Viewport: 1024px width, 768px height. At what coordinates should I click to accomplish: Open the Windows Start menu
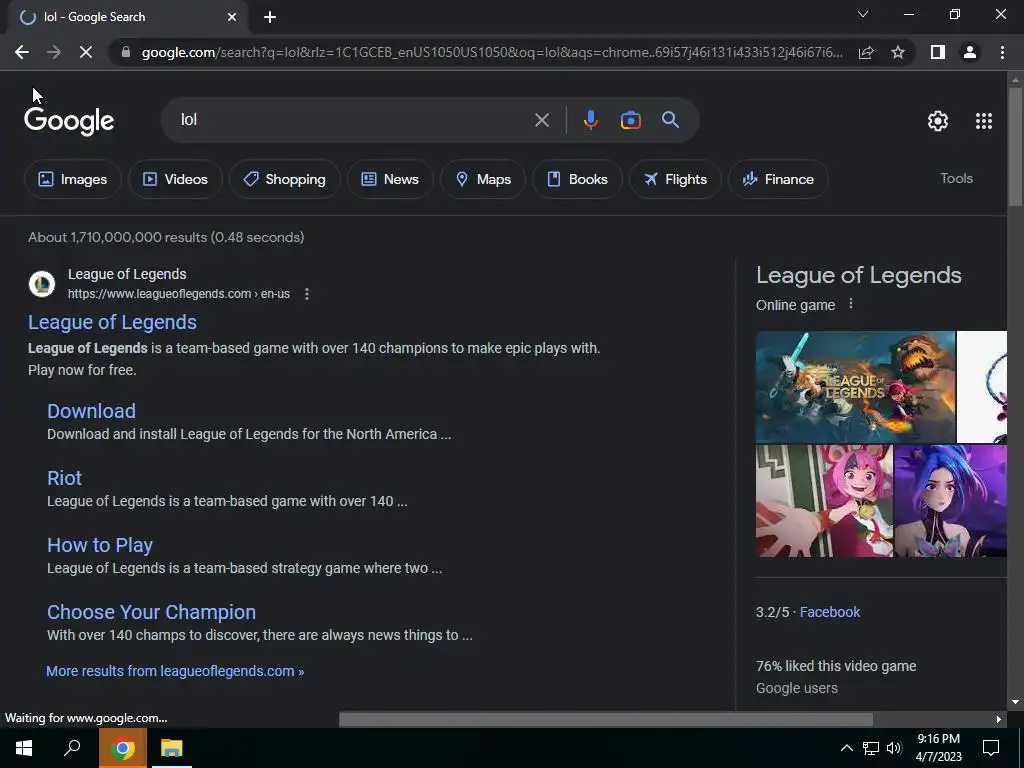[24, 748]
